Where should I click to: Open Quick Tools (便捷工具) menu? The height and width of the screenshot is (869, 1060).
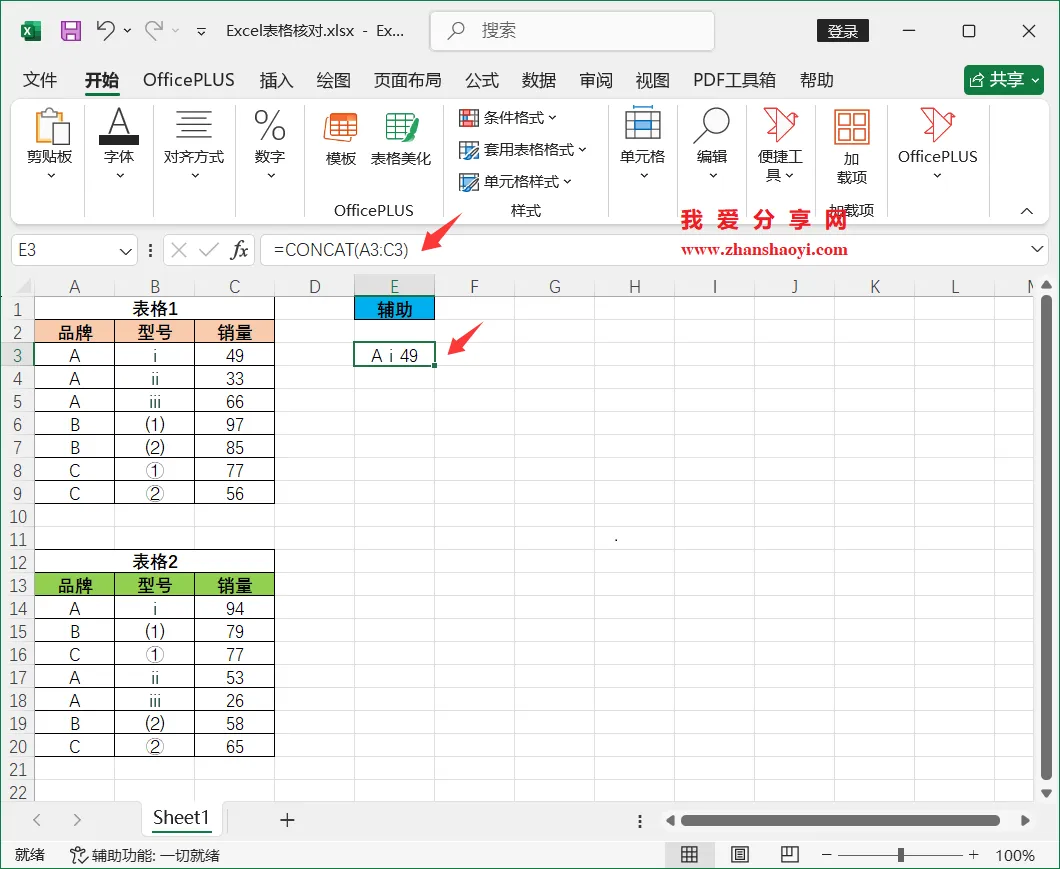point(780,144)
